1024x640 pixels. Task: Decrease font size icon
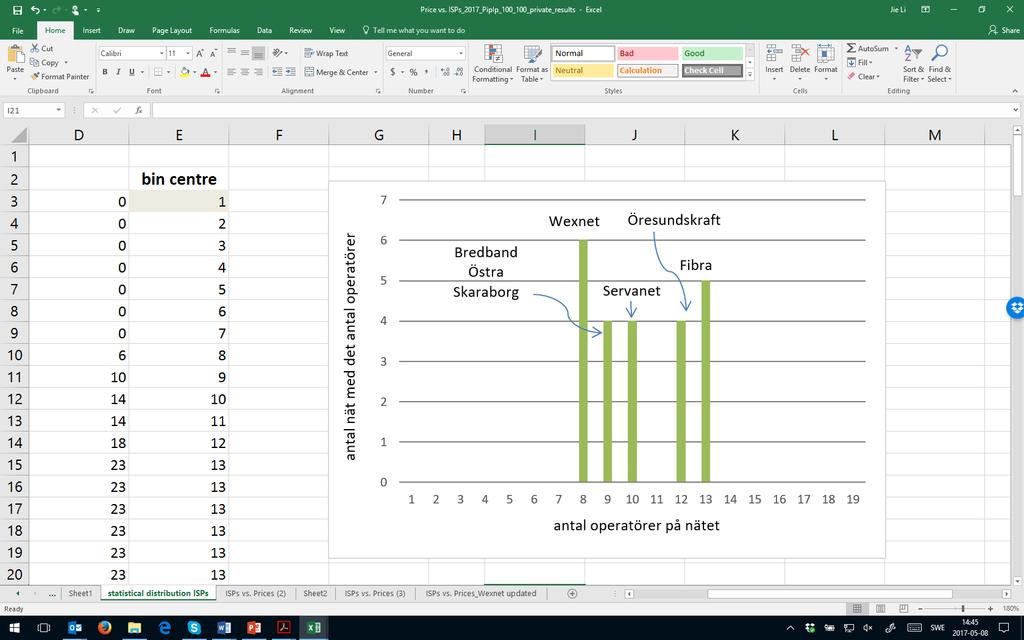coord(213,54)
